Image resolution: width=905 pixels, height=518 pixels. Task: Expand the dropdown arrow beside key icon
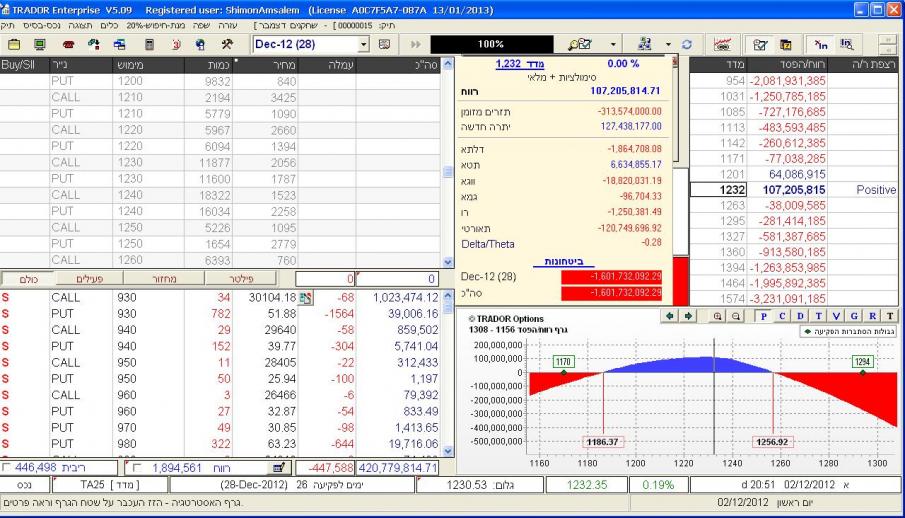coord(614,45)
